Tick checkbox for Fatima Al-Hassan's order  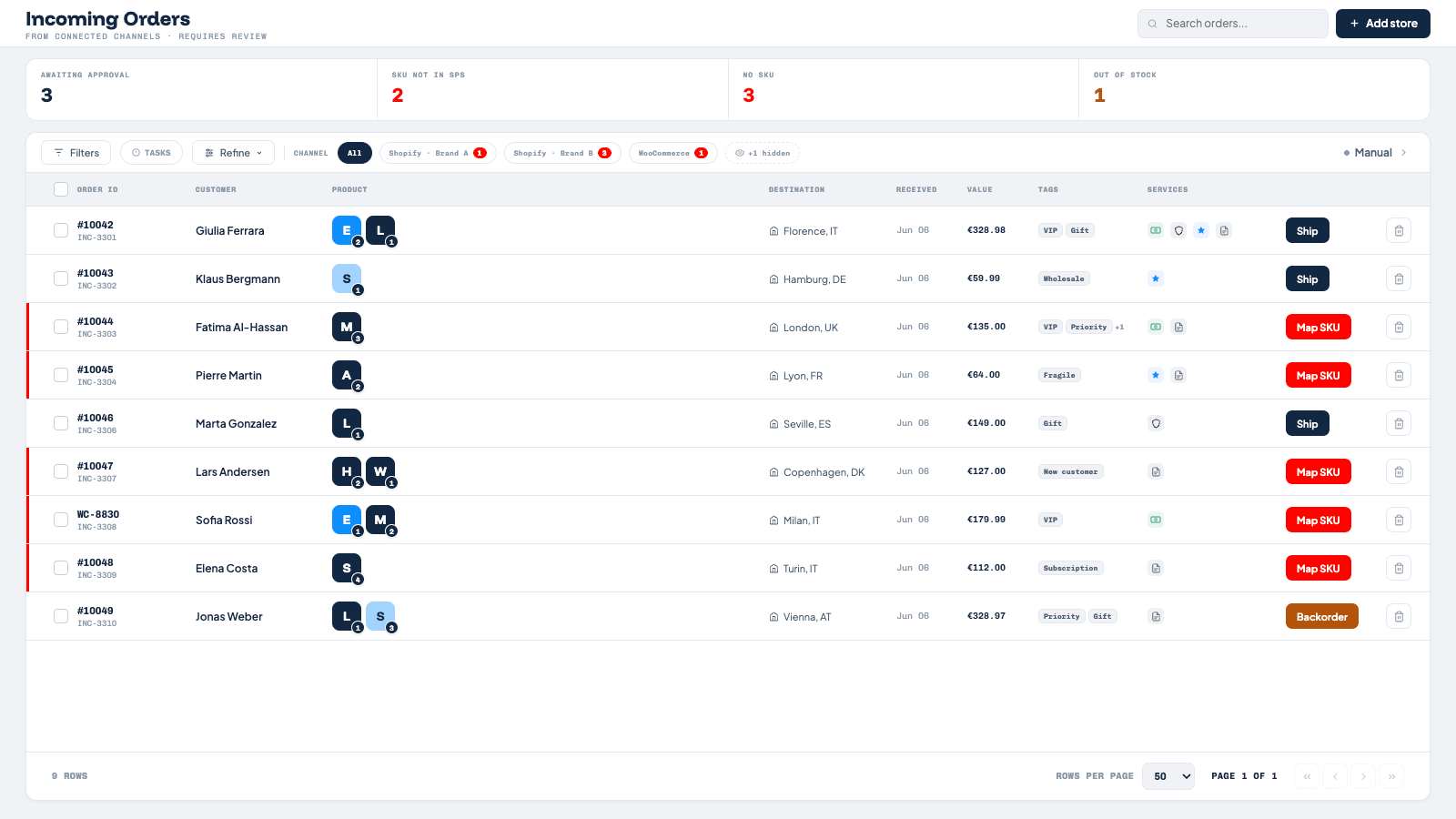61,327
